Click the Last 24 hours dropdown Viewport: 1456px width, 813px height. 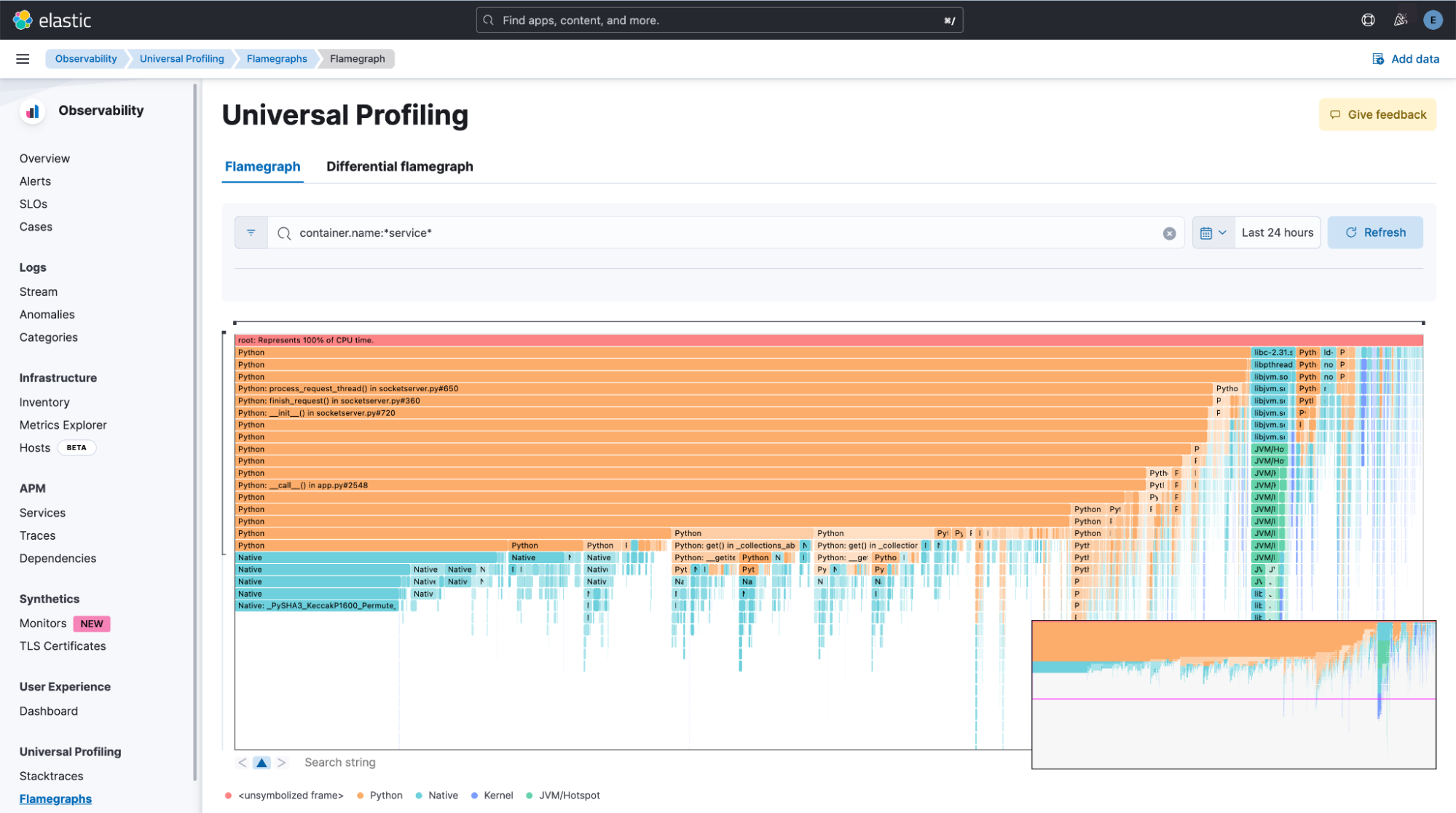[1277, 232]
